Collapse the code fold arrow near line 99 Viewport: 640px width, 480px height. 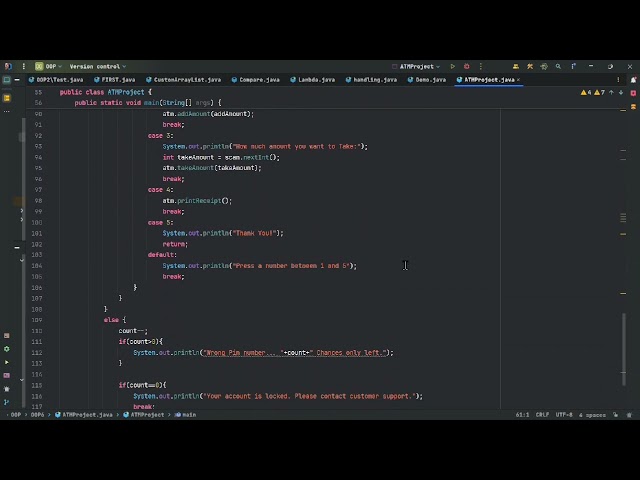[22, 211]
